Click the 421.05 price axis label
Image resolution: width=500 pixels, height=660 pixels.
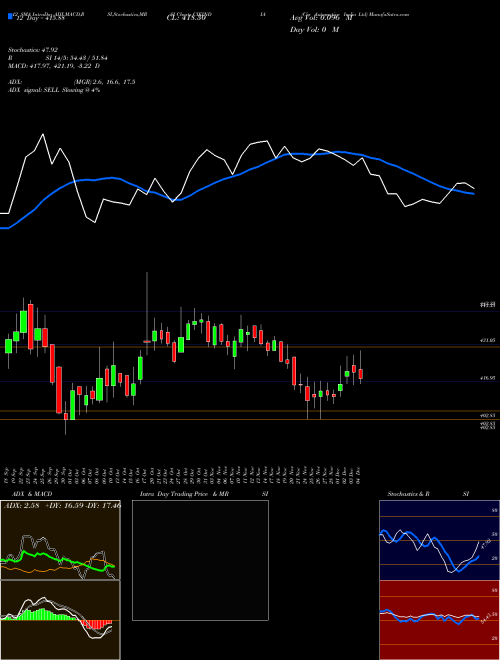point(488,340)
